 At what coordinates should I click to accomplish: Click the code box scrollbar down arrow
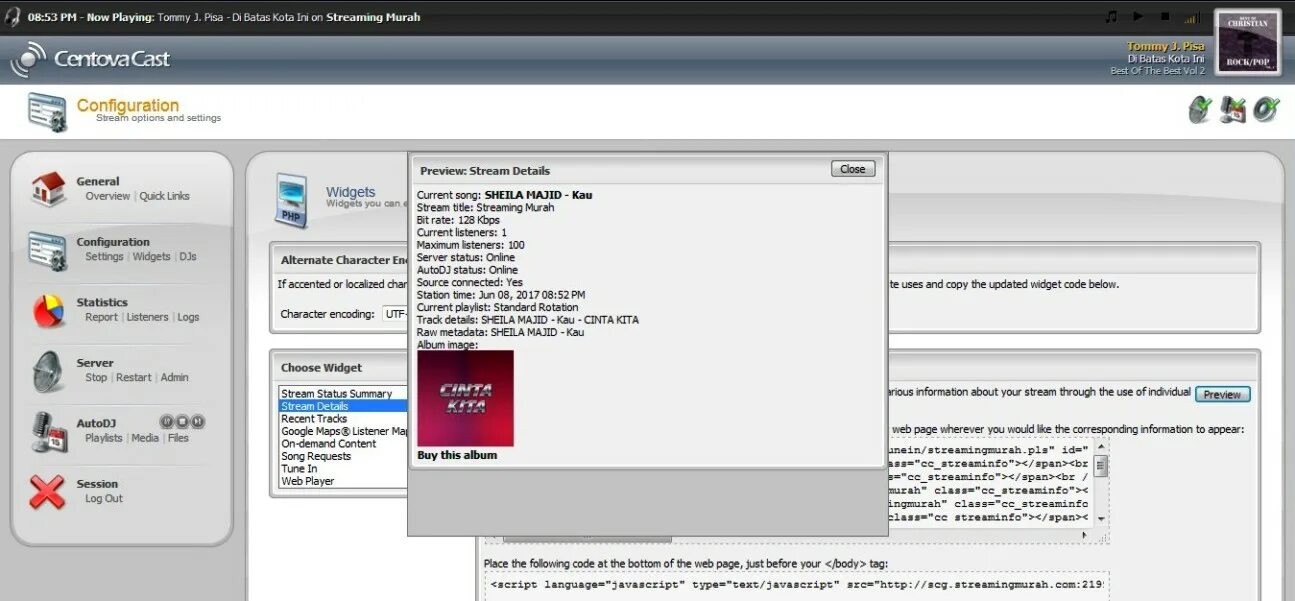pyautogui.click(x=1101, y=519)
